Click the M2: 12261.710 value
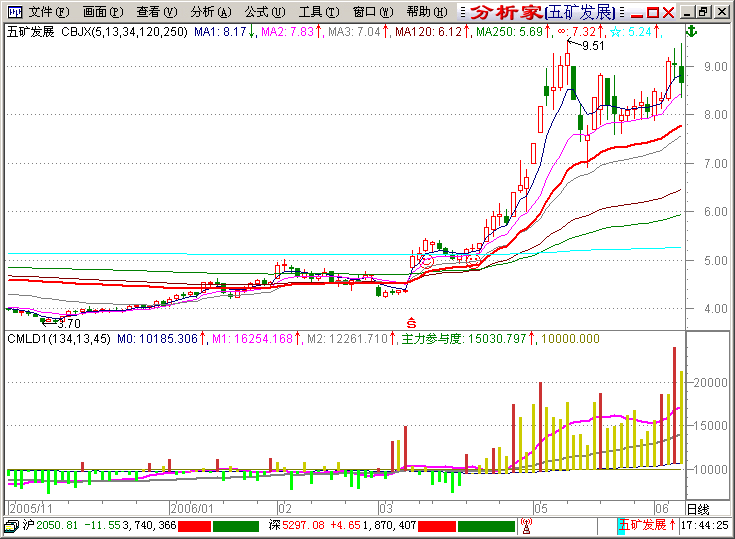 point(348,339)
